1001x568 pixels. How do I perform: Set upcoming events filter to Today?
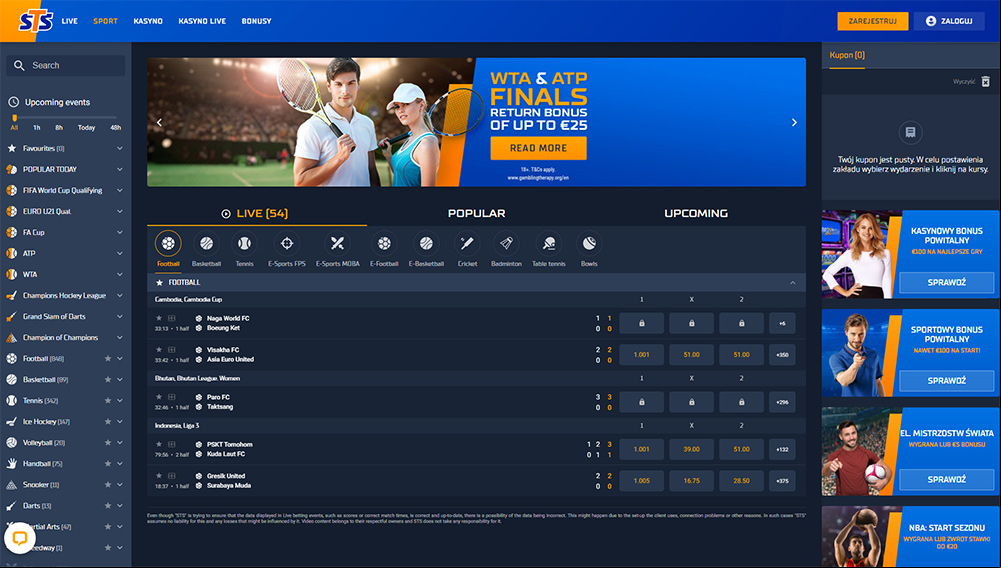[x=86, y=128]
